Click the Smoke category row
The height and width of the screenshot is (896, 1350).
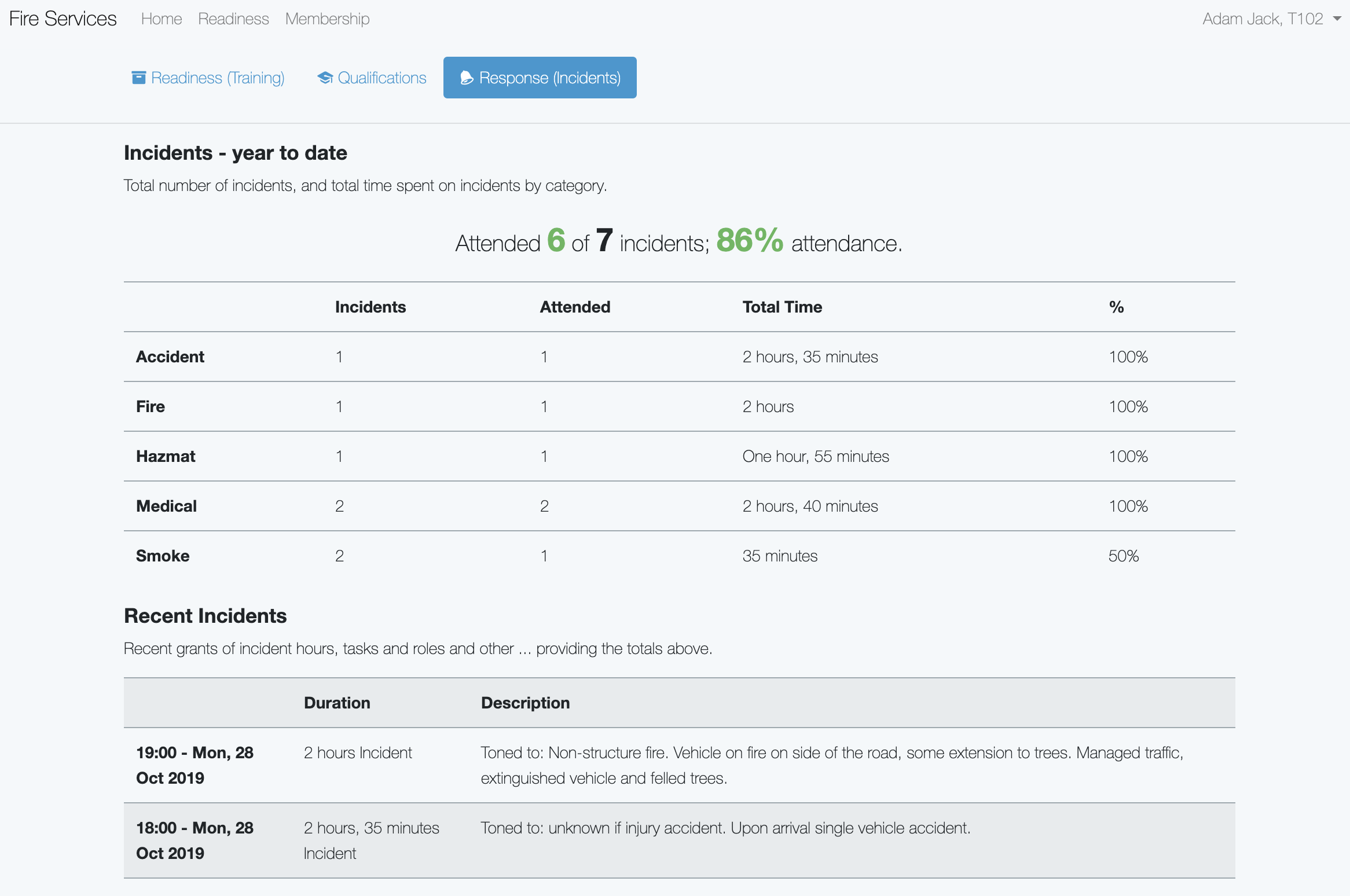click(163, 556)
